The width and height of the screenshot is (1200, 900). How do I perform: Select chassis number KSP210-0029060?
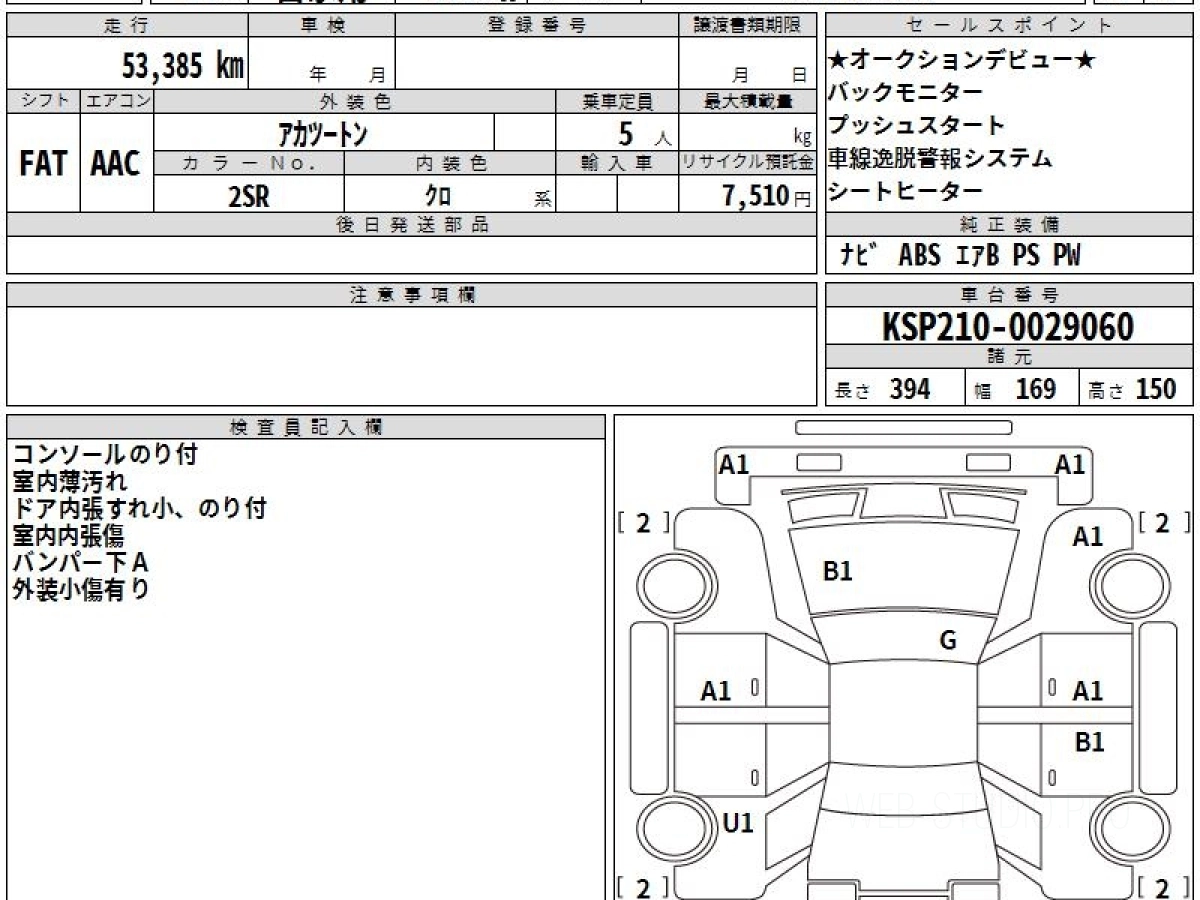coord(1008,327)
